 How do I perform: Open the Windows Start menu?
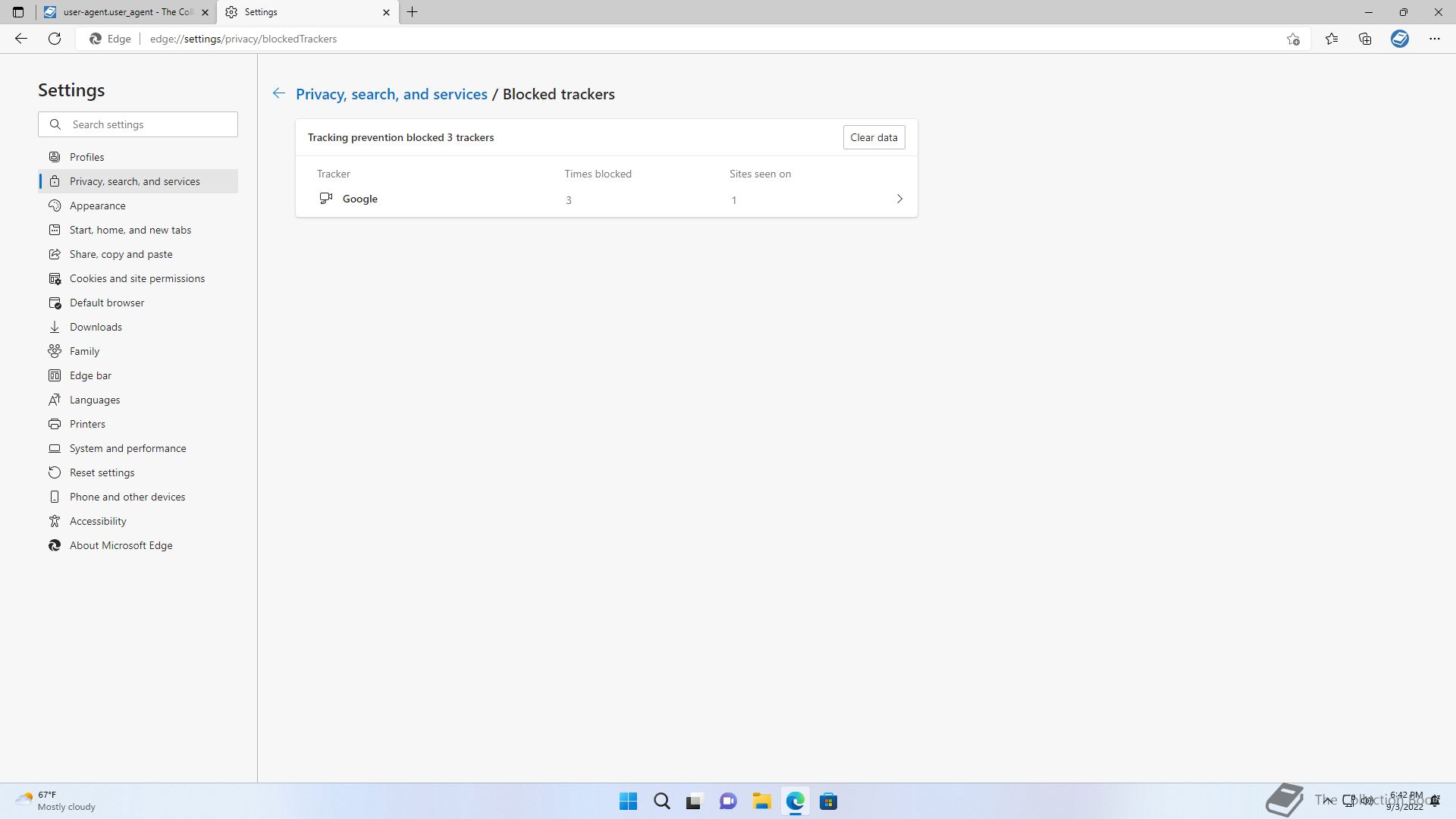pyautogui.click(x=628, y=801)
